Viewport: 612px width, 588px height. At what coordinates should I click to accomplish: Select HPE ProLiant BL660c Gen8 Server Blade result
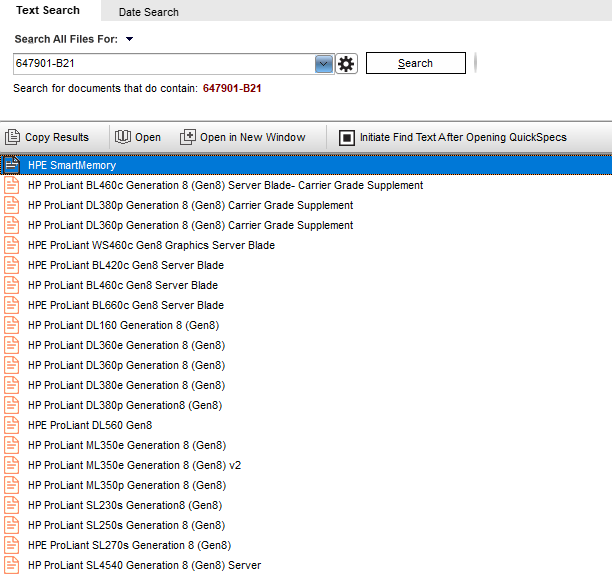pos(125,305)
